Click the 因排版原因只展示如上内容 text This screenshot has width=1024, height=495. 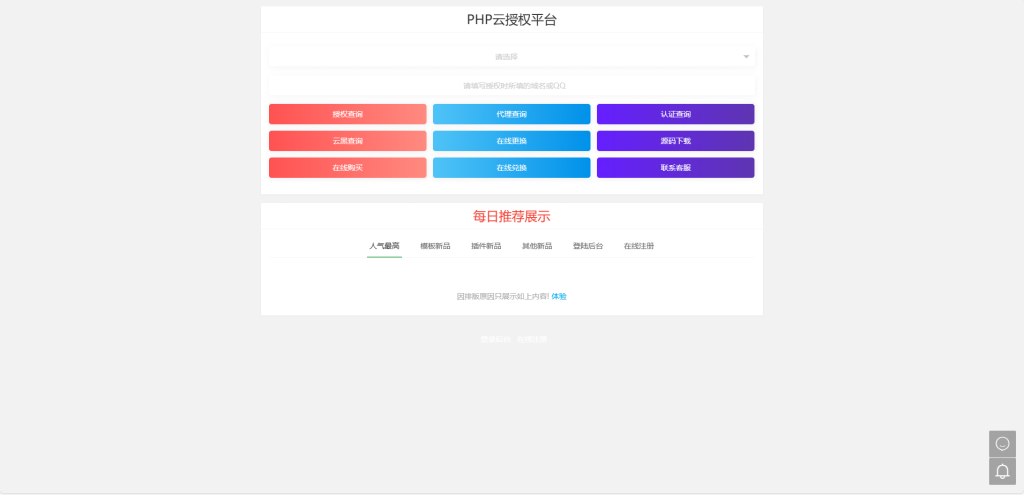coord(503,296)
